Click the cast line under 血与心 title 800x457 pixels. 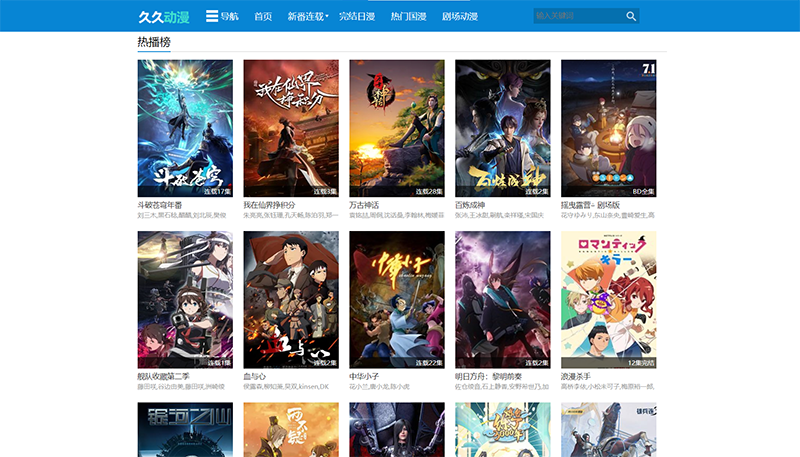[x=286, y=387]
